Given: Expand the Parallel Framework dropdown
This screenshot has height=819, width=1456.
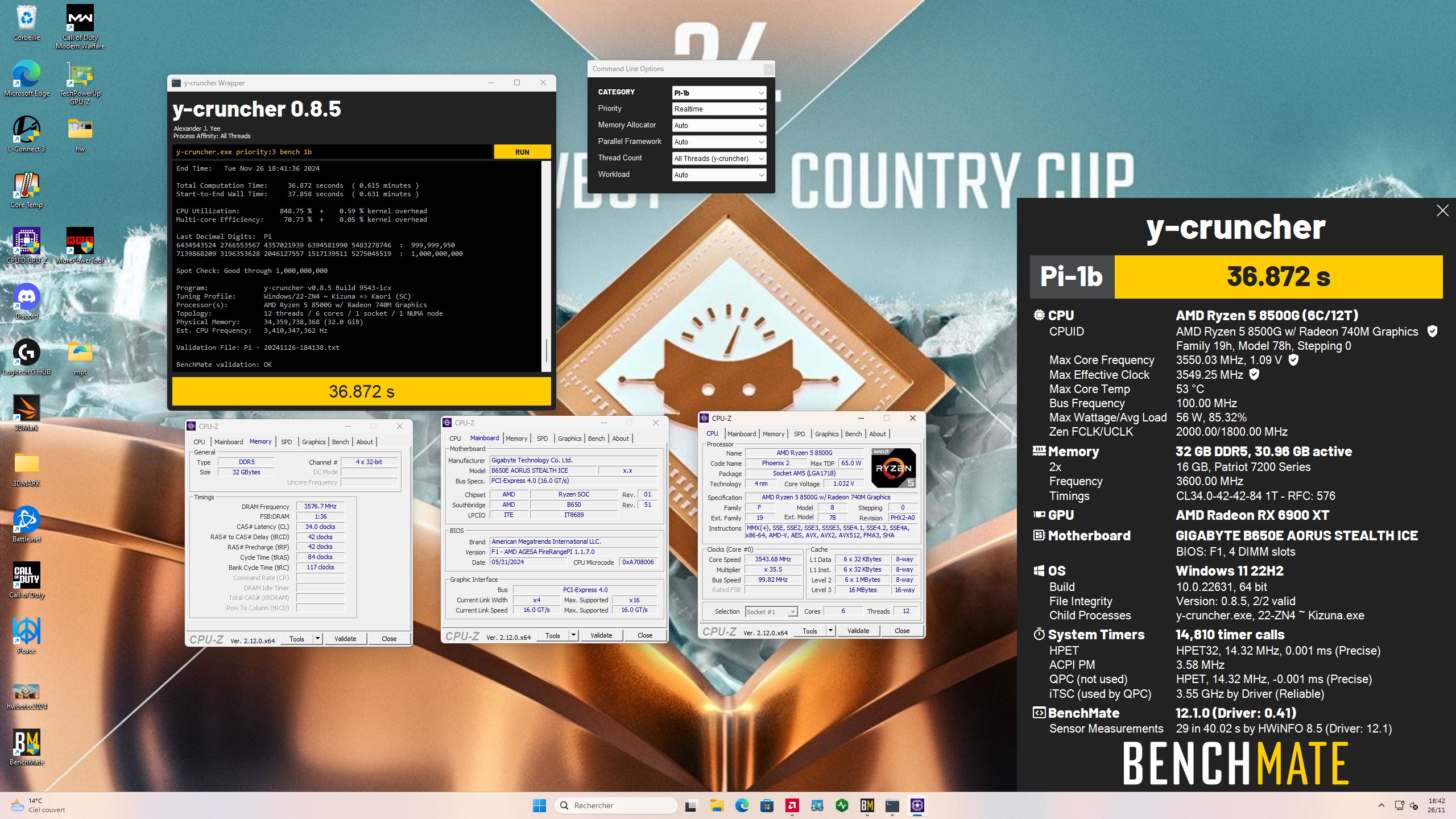Looking at the screenshot, I should (x=719, y=142).
